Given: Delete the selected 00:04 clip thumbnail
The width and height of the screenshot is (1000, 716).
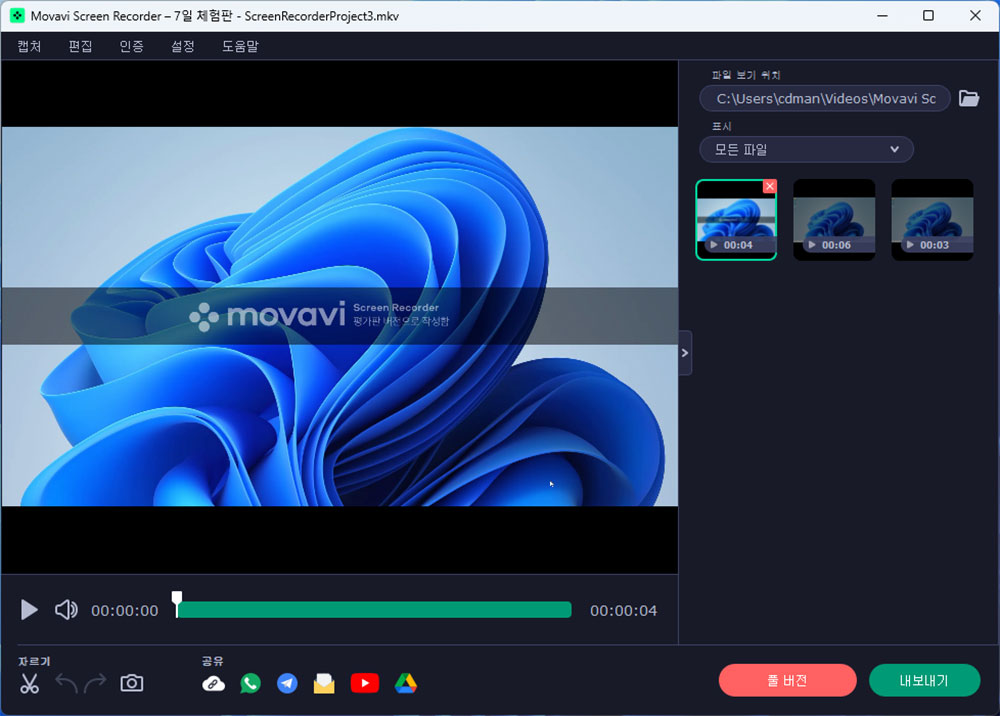Looking at the screenshot, I should click(x=770, y=186).
